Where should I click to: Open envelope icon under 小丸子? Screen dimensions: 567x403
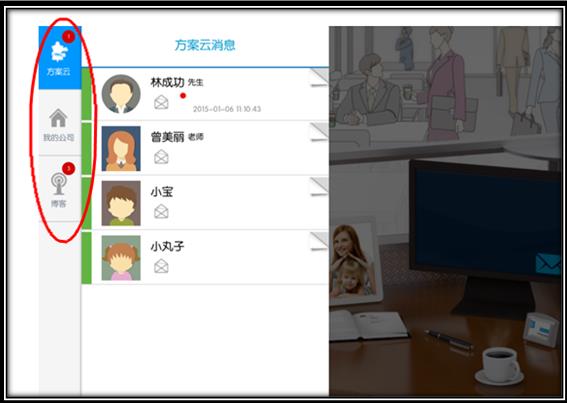point(161,266)
